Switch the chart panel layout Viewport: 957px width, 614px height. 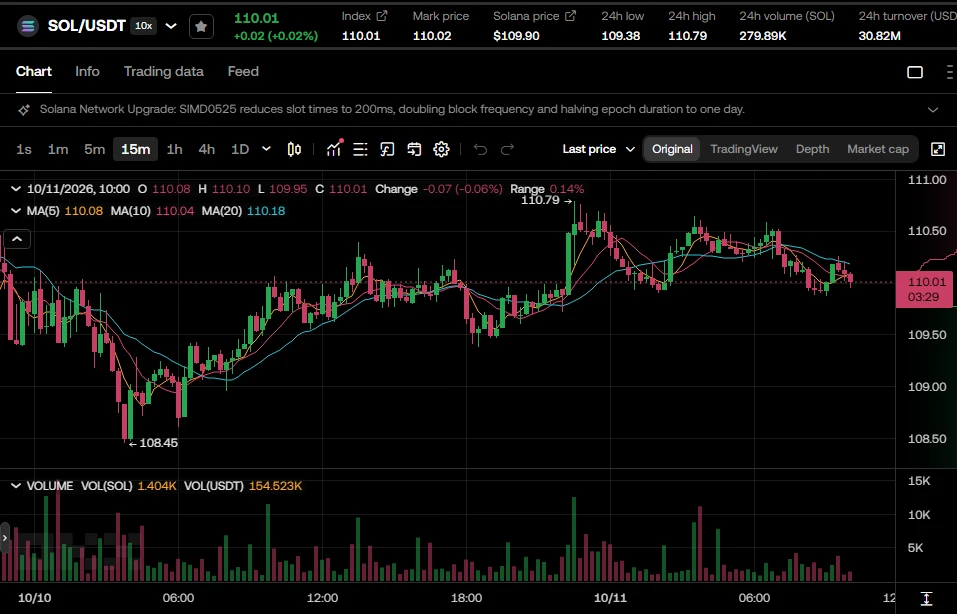(915, 72)
